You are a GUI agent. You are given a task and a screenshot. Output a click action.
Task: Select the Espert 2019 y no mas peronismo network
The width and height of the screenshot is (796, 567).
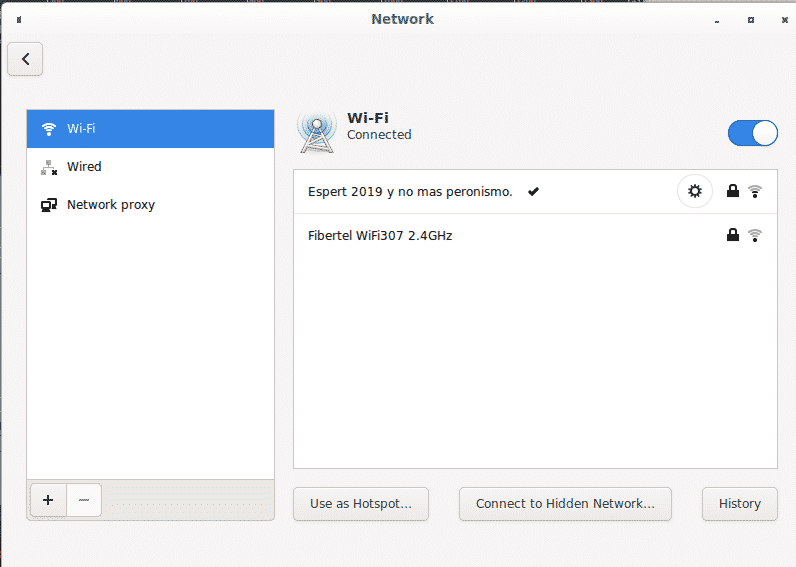pos(410,192)
